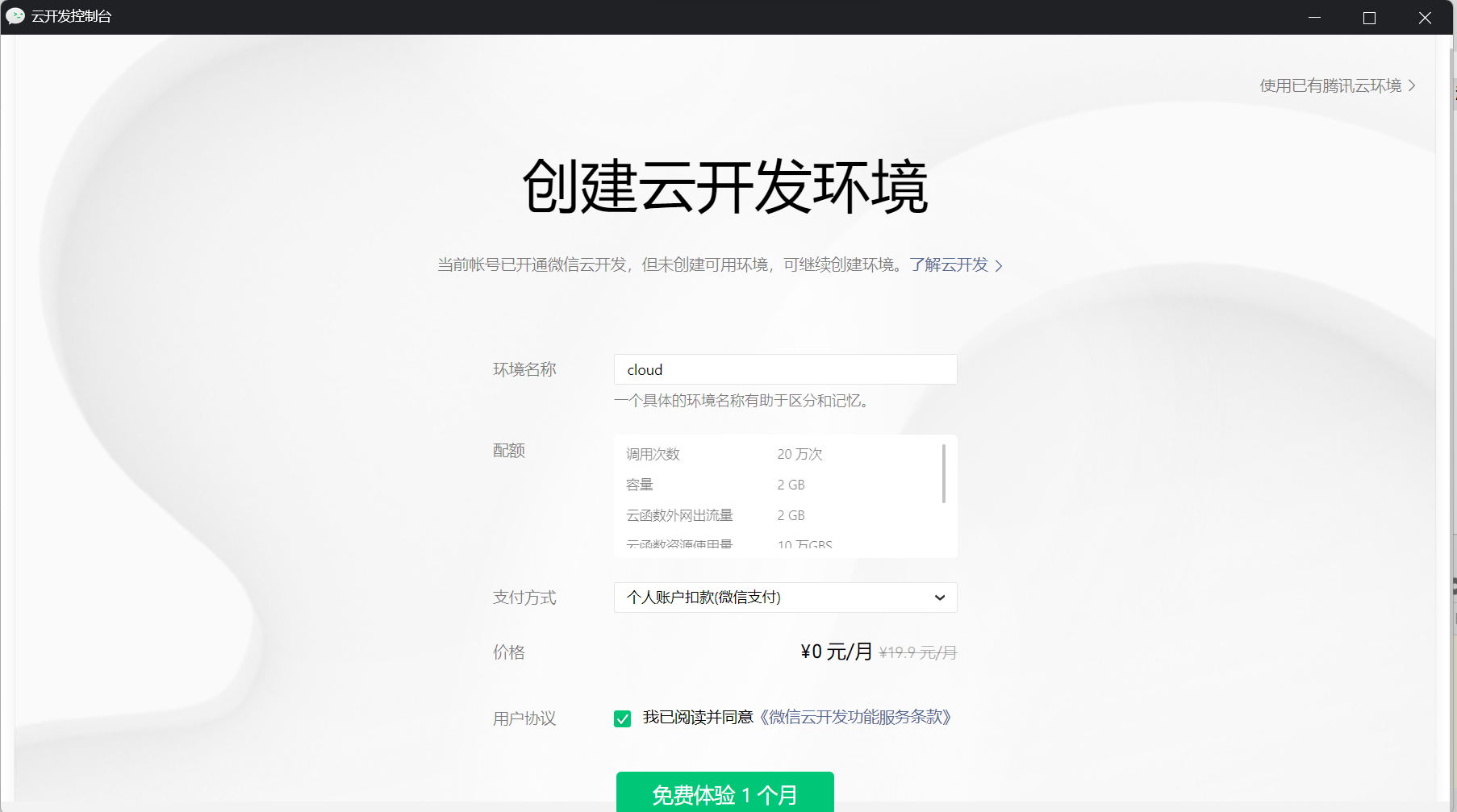This screenshot has height=812, width=1457.
Task: Click the struck-through ¥19.9 元/月 price
Action: (x=918, y=653)
